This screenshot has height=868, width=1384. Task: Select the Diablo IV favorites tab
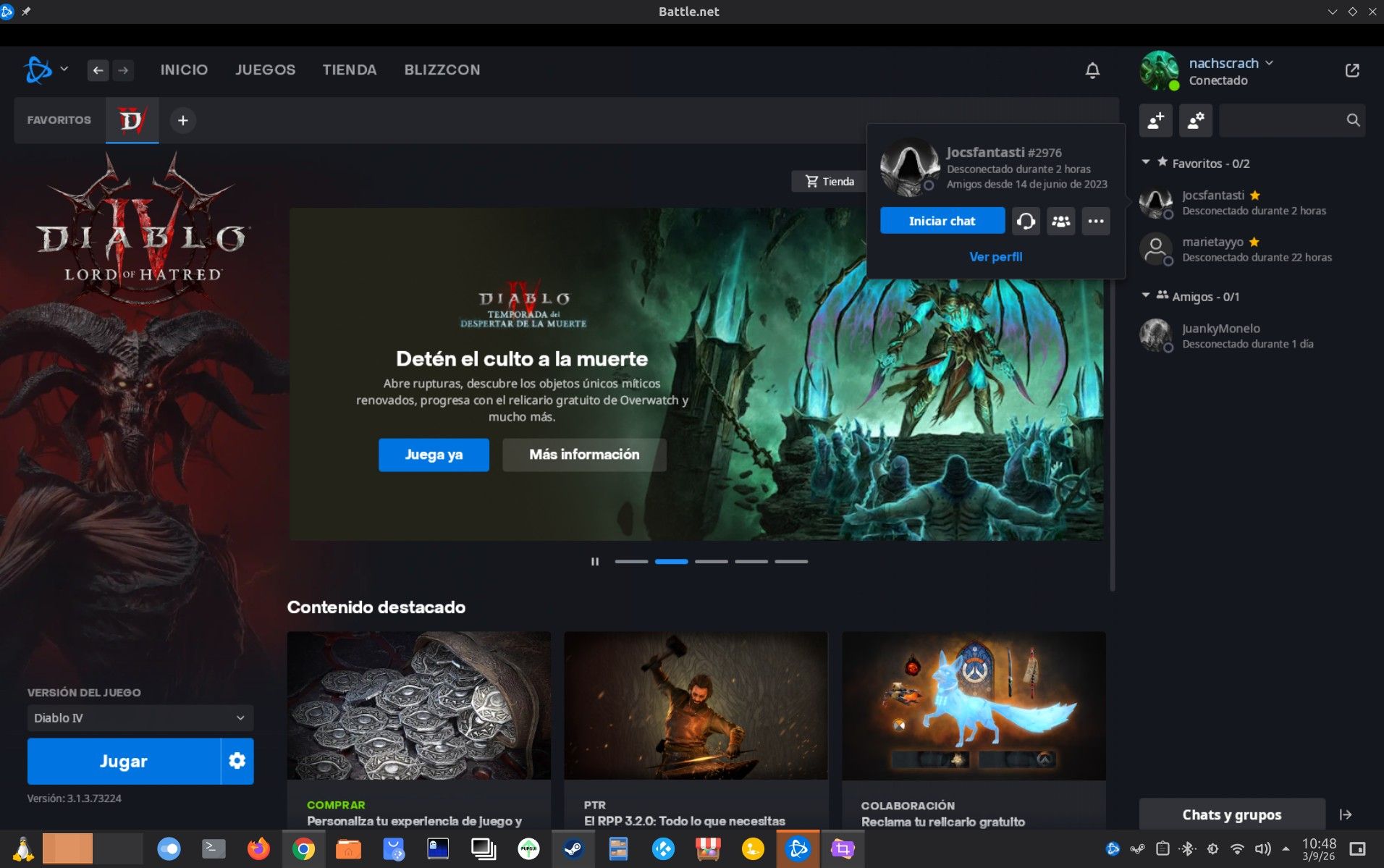tap(132, 120)
